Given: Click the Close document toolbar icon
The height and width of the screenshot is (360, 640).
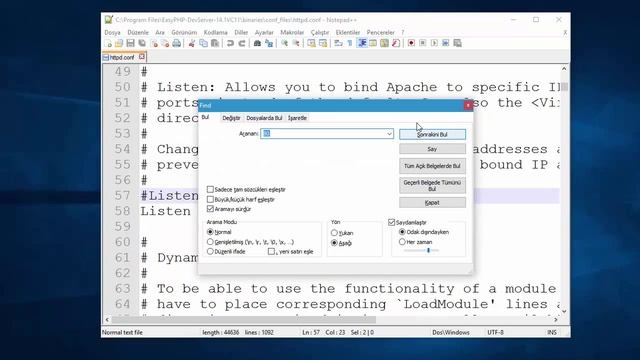Looking at the screenshot, I should click(x=154, y=43).
